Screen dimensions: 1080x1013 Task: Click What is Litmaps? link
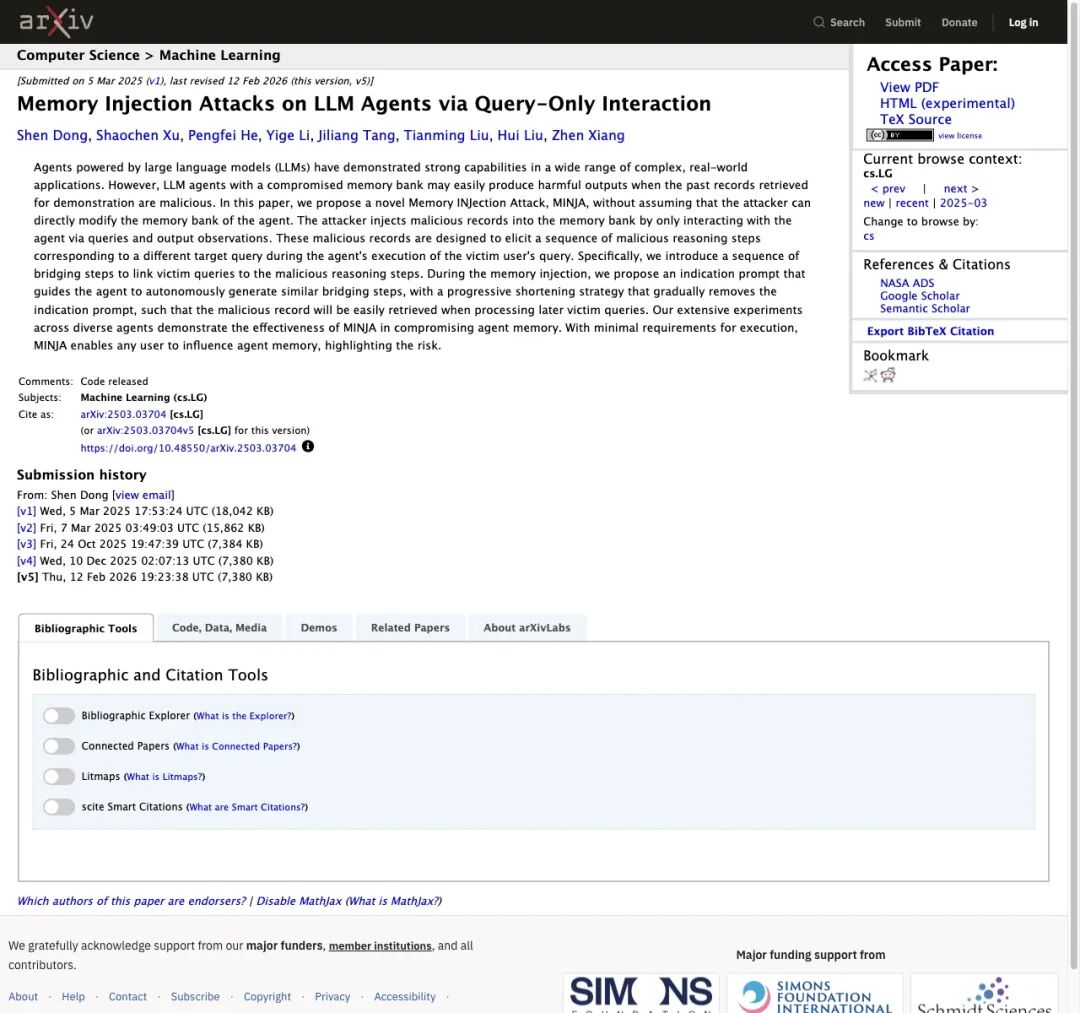tap(164, 777)
